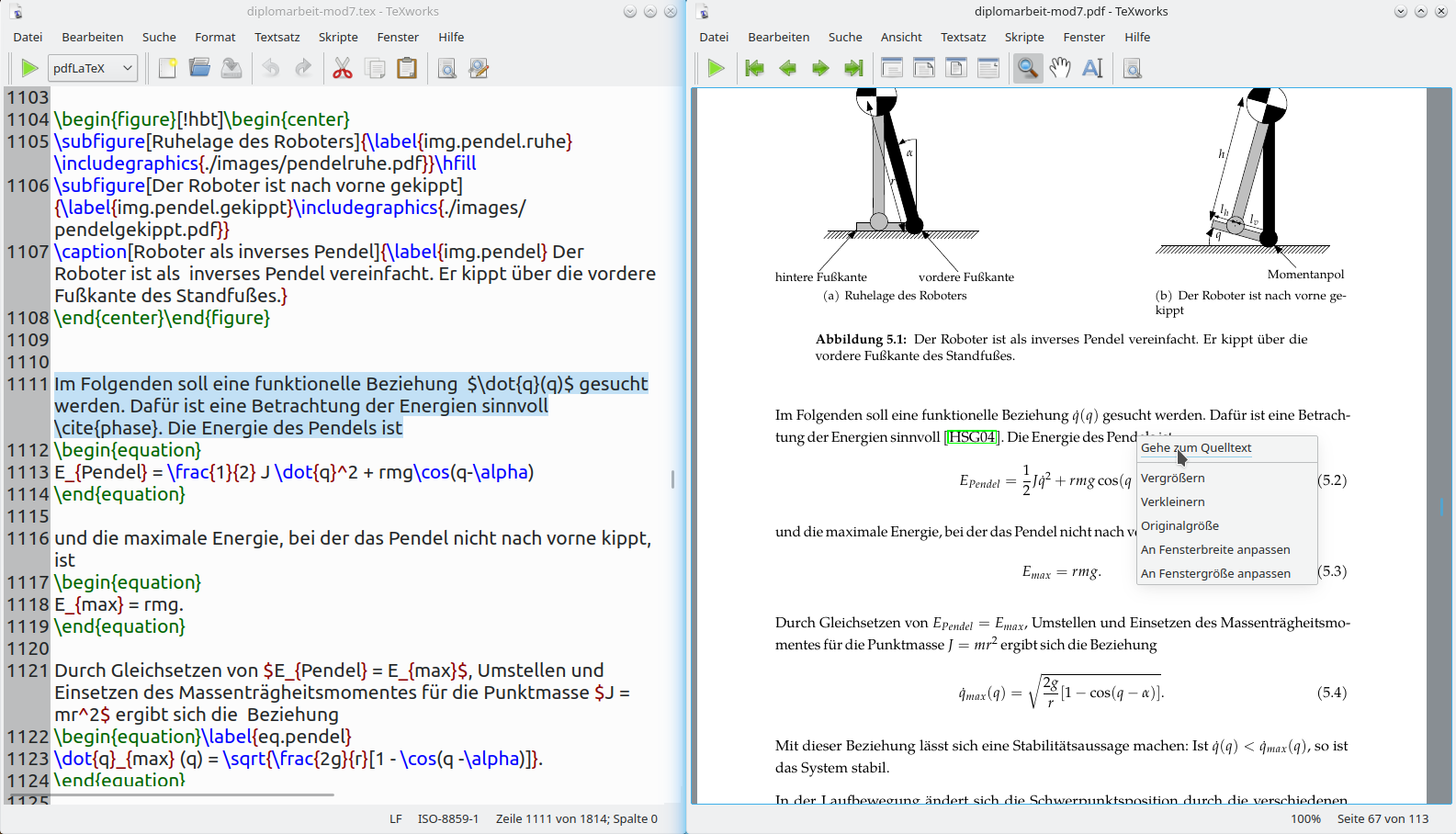Create a new document with the New icon
This screenshot has width=1456, height=834.
[167, 68]
